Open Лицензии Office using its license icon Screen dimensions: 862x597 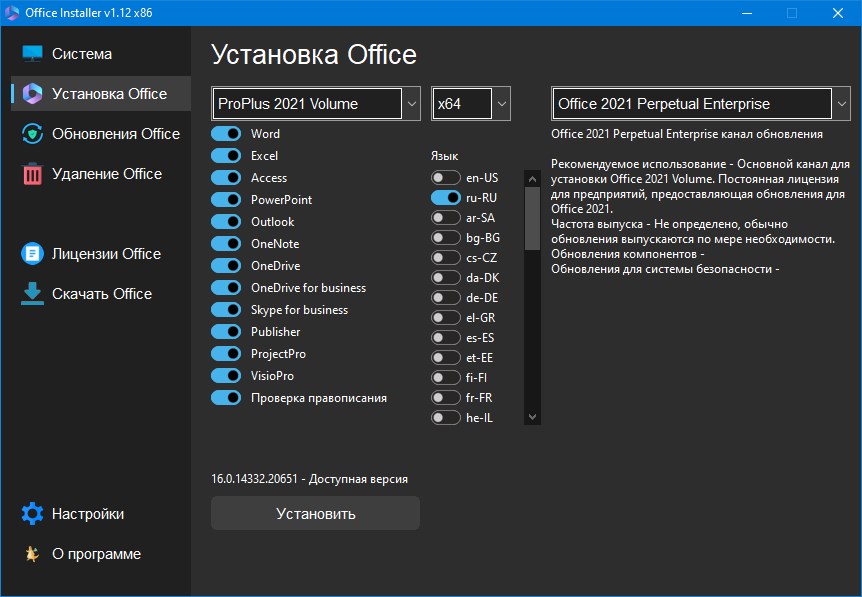pyautogui.click(x=32, y=253)
